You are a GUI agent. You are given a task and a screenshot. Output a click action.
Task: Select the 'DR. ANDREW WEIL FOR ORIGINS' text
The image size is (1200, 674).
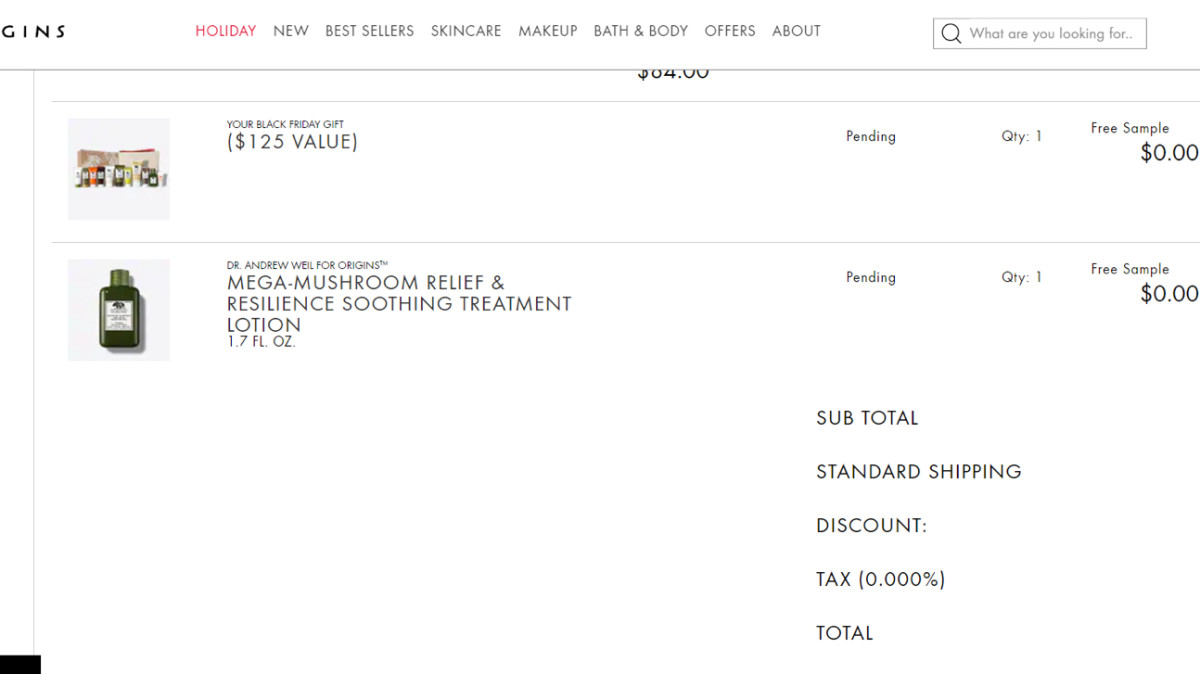(x=307, y=265)
